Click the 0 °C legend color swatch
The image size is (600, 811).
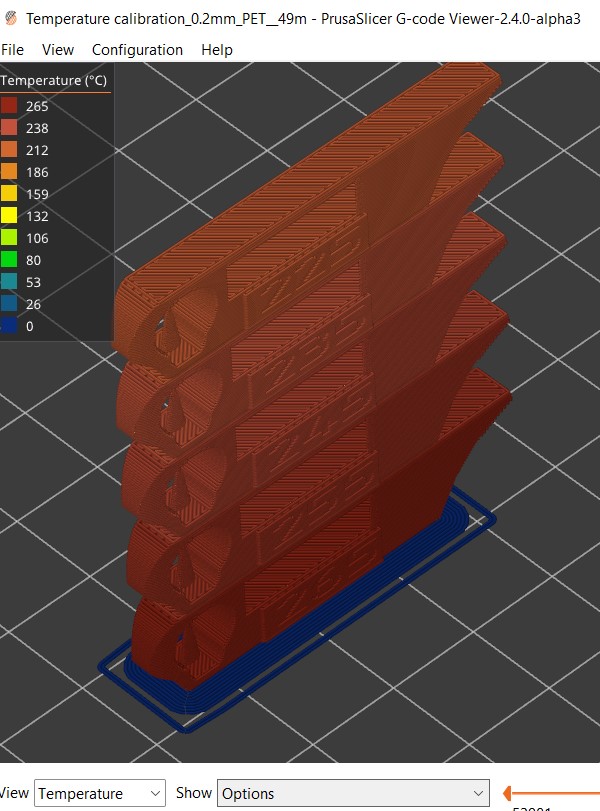point(9,326)
